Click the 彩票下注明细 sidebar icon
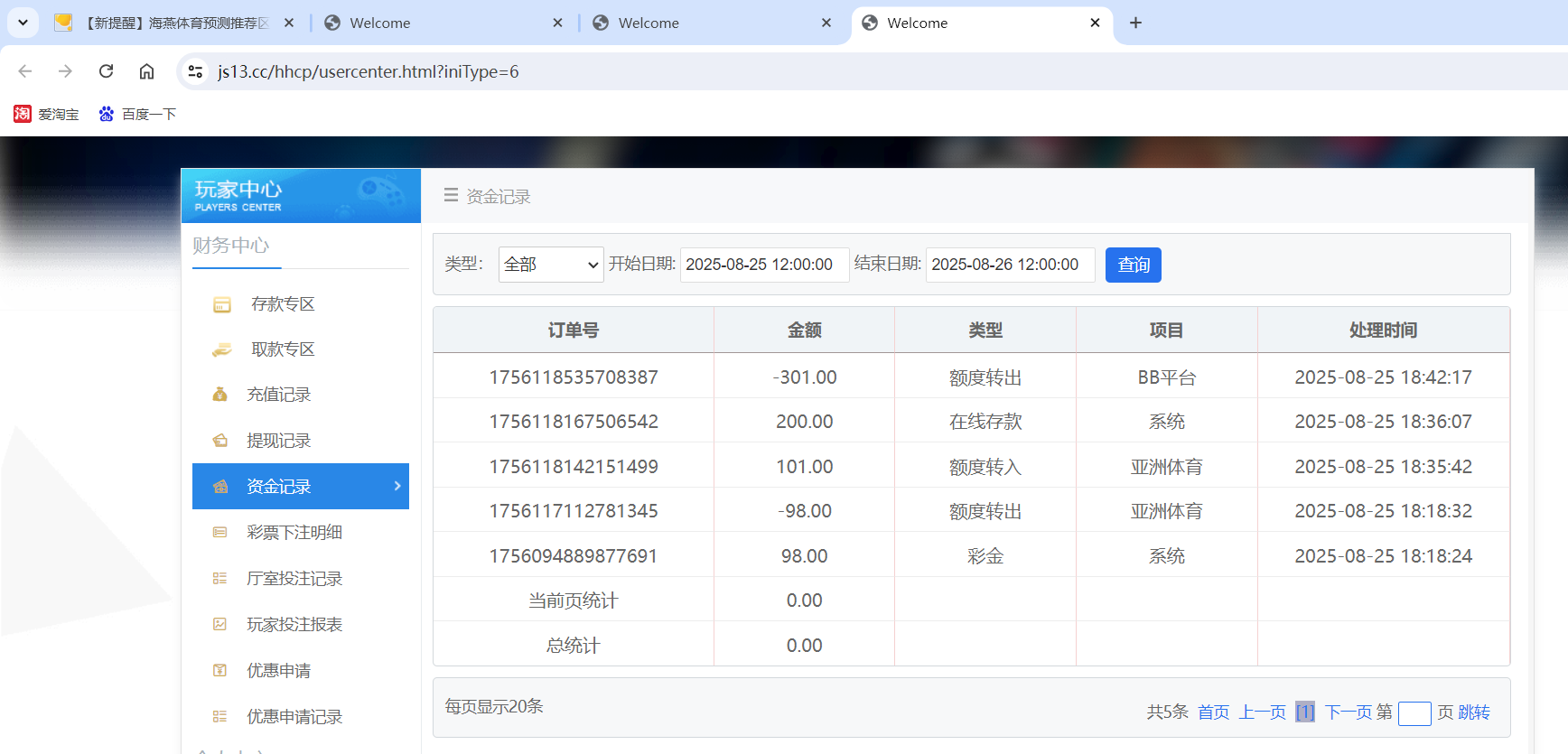The width and height of the screenshot is (1568, 754). (x=219, y=533)
